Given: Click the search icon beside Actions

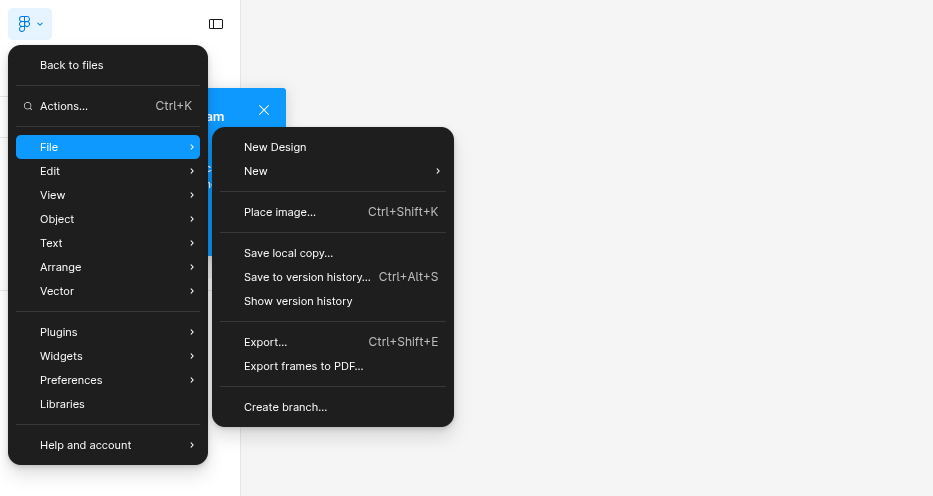Looking at the screenshot, I should click(x=28, y=106).
